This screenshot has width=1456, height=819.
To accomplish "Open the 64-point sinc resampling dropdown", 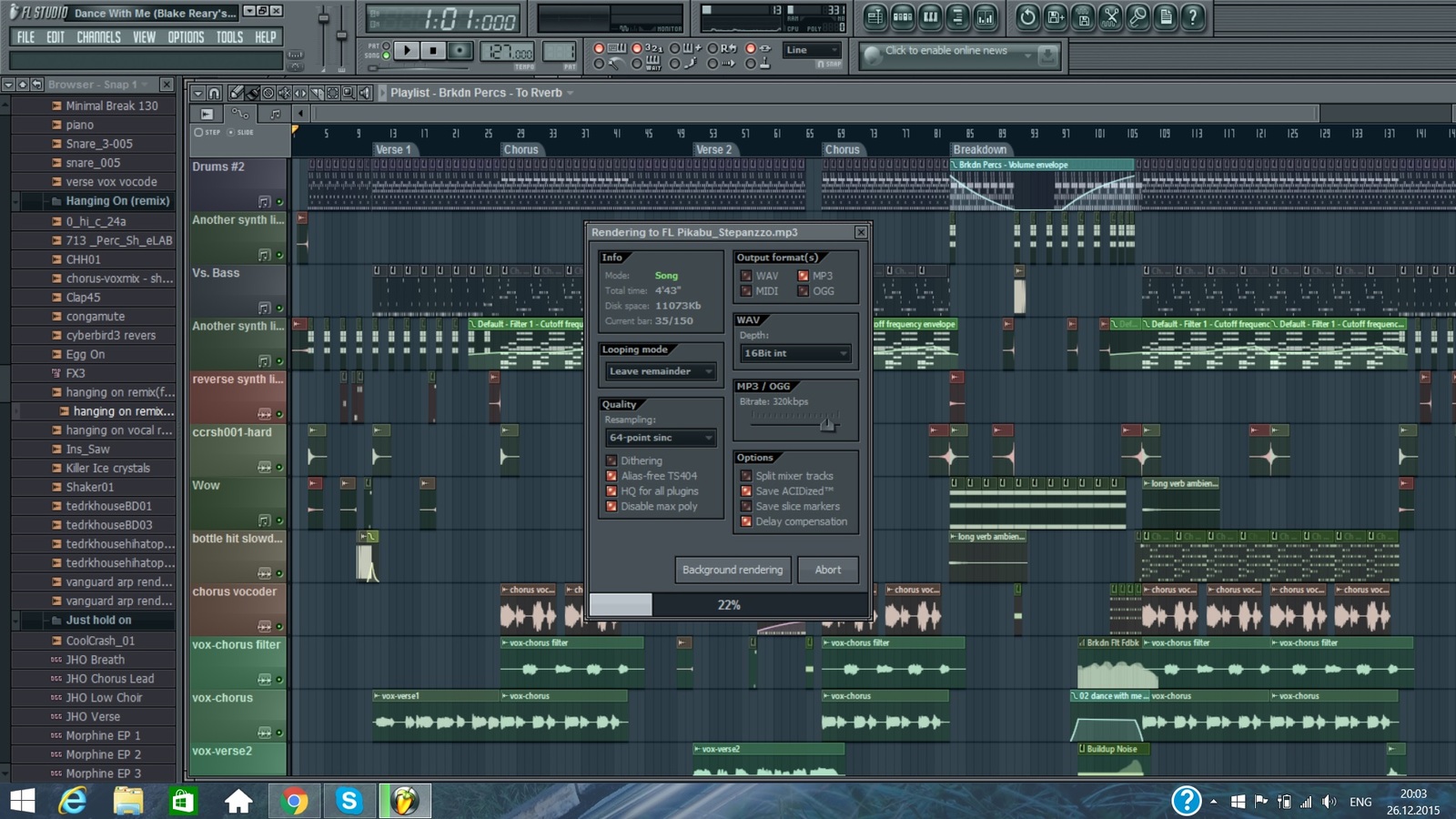I will (x=661, y=438).
